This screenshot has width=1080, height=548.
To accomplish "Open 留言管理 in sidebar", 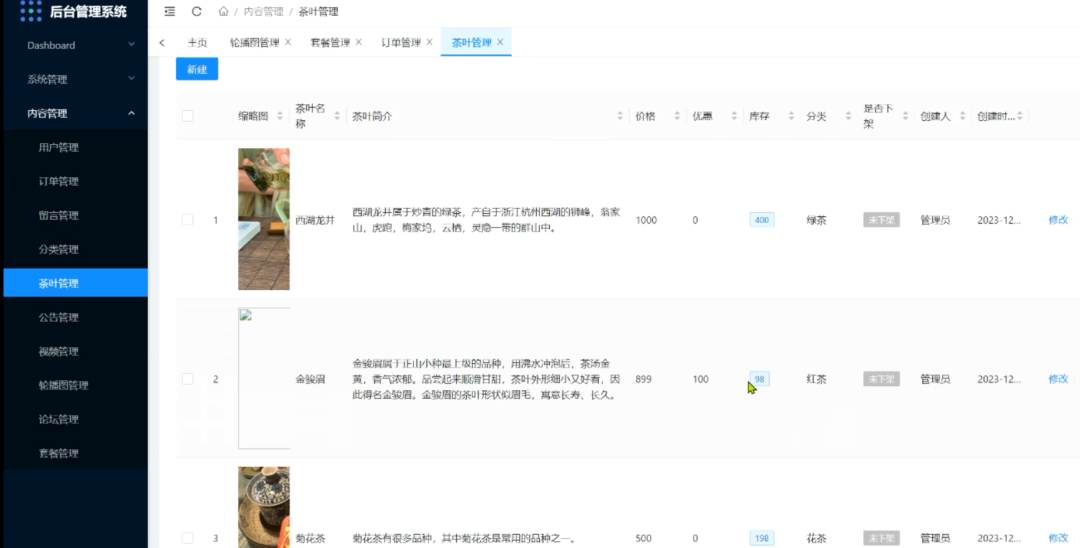I will 76,215.
